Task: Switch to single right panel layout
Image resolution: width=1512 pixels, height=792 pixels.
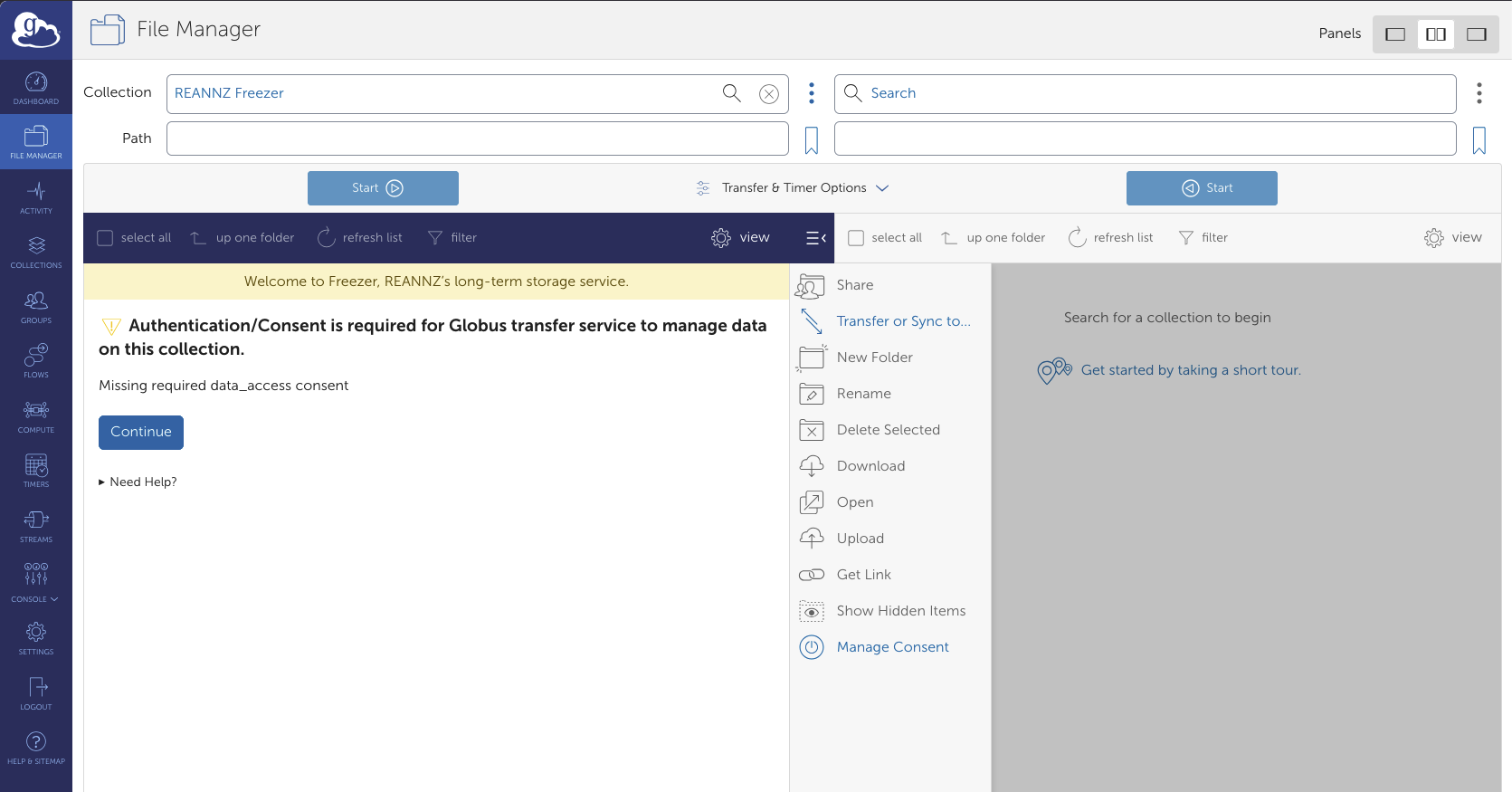Action: pos(1477,34)
